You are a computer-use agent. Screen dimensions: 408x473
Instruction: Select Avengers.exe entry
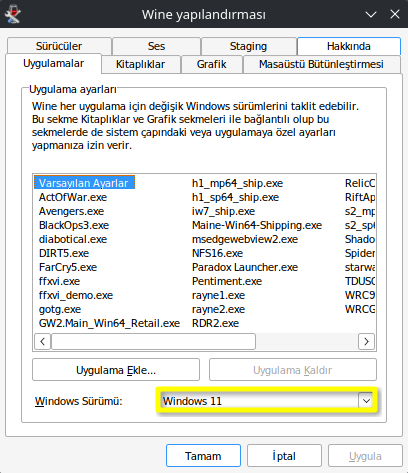(x=71, y=211)
